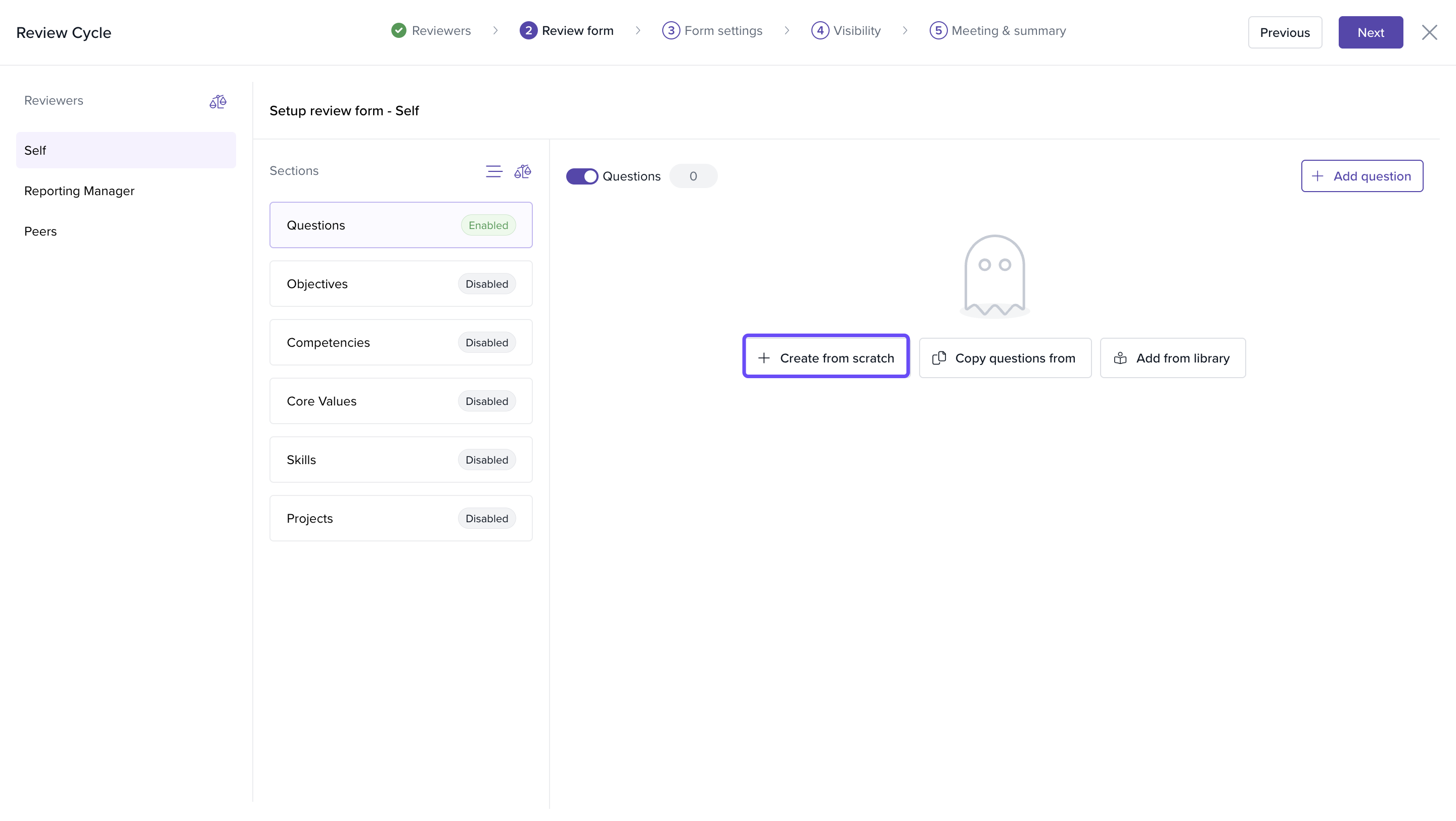Select the Core Values section card
Viewport: 1456px width, 821px height.
400,401
